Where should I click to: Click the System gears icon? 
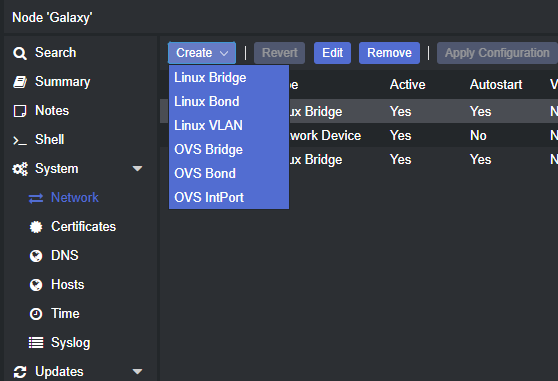click(20, 169)
